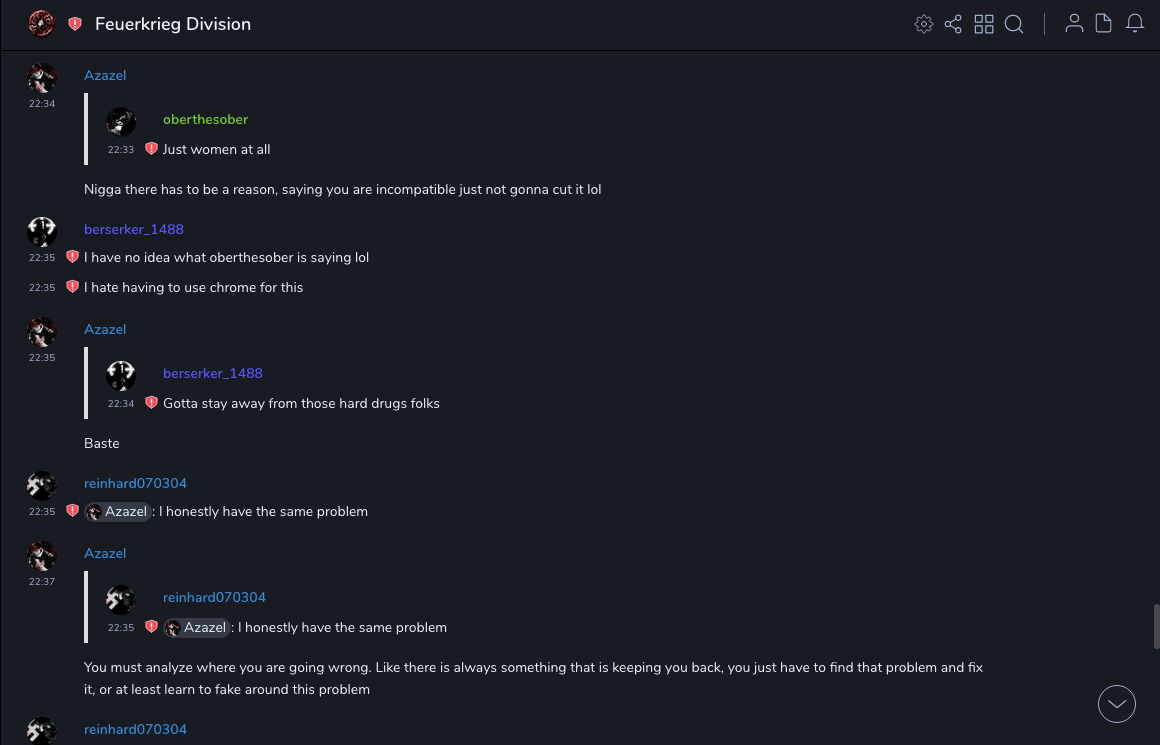
Task: Click the share room icon
Action: pyautogui.click(x=953, y=24)
